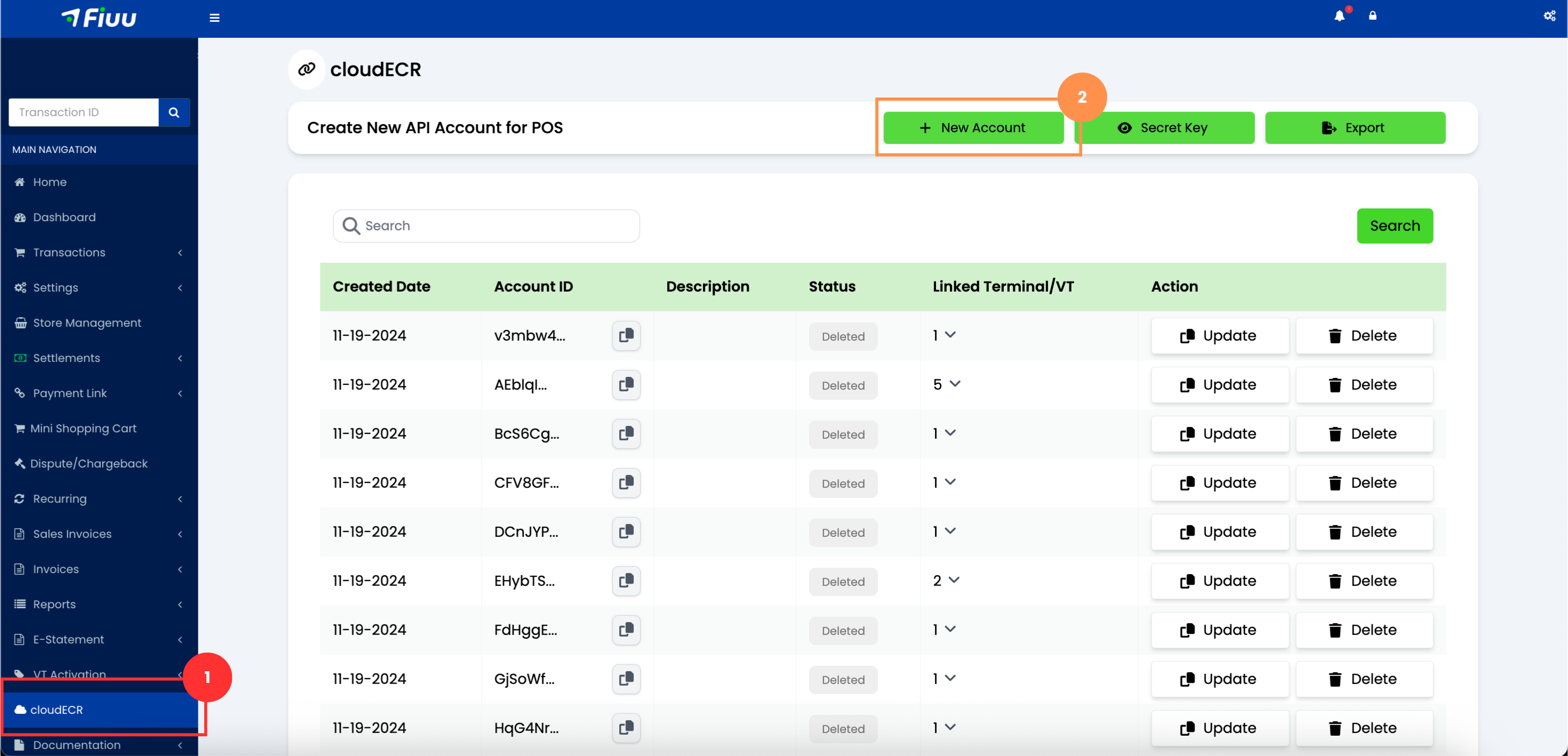
Task: Click the sidebar hamburger menu icon
Action: coord(214,18)
